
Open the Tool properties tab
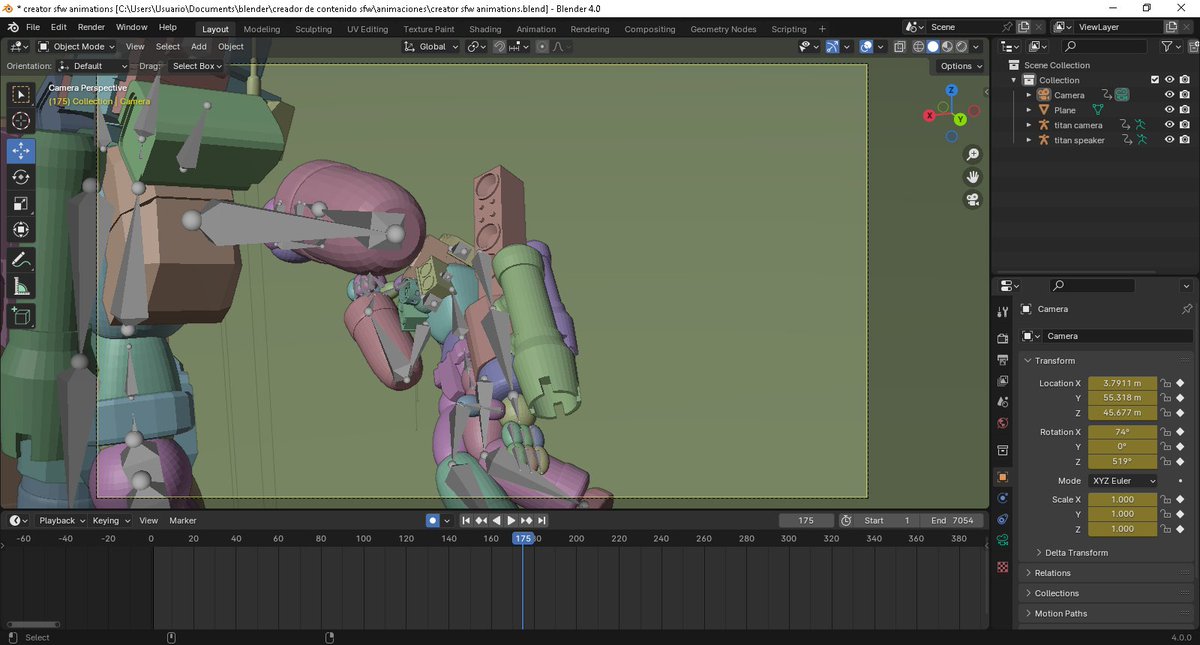click(1003, 312)
